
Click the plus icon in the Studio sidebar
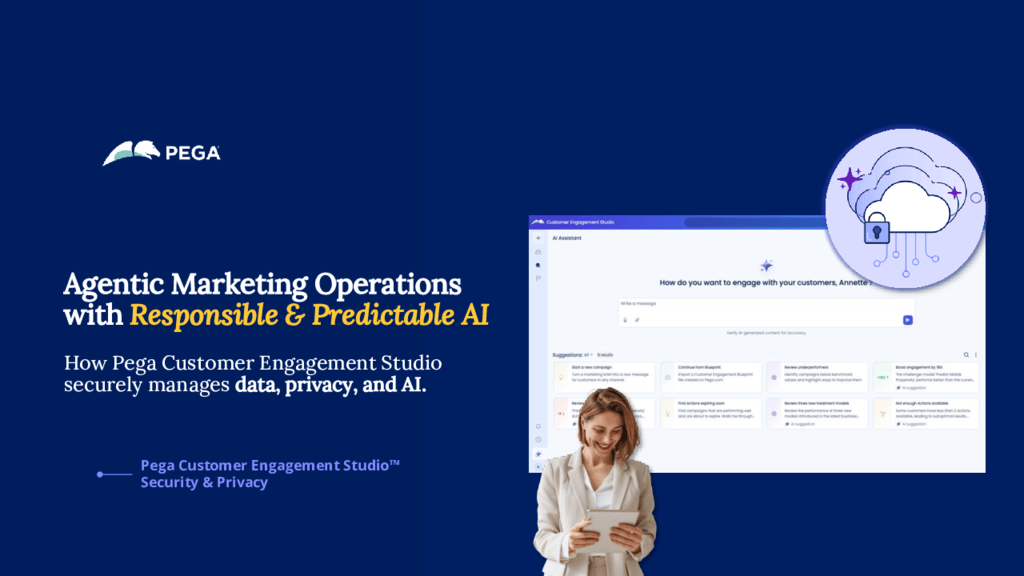click(538, 238)
